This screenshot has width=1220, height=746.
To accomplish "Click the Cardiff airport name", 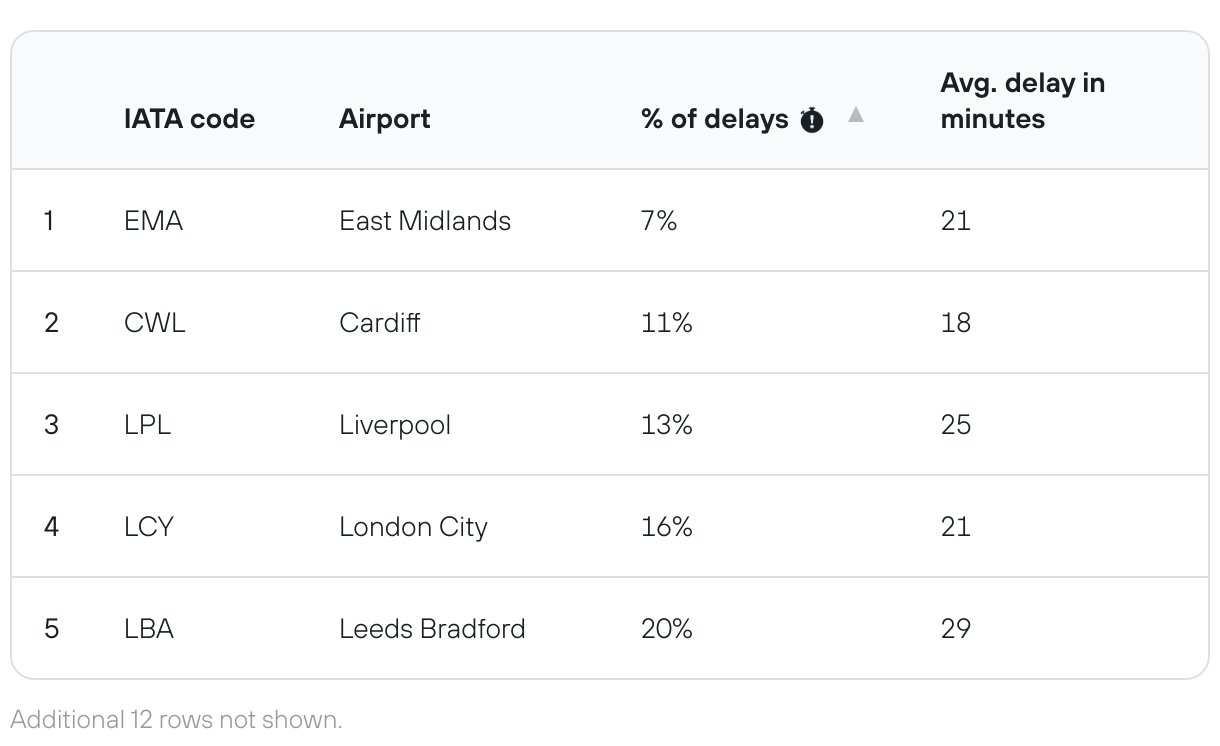I will pos(380,323).
